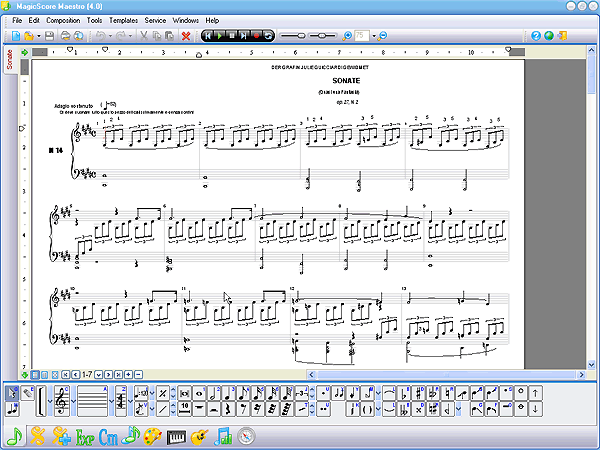Move note up with up arrow

[x=535, y=393]
